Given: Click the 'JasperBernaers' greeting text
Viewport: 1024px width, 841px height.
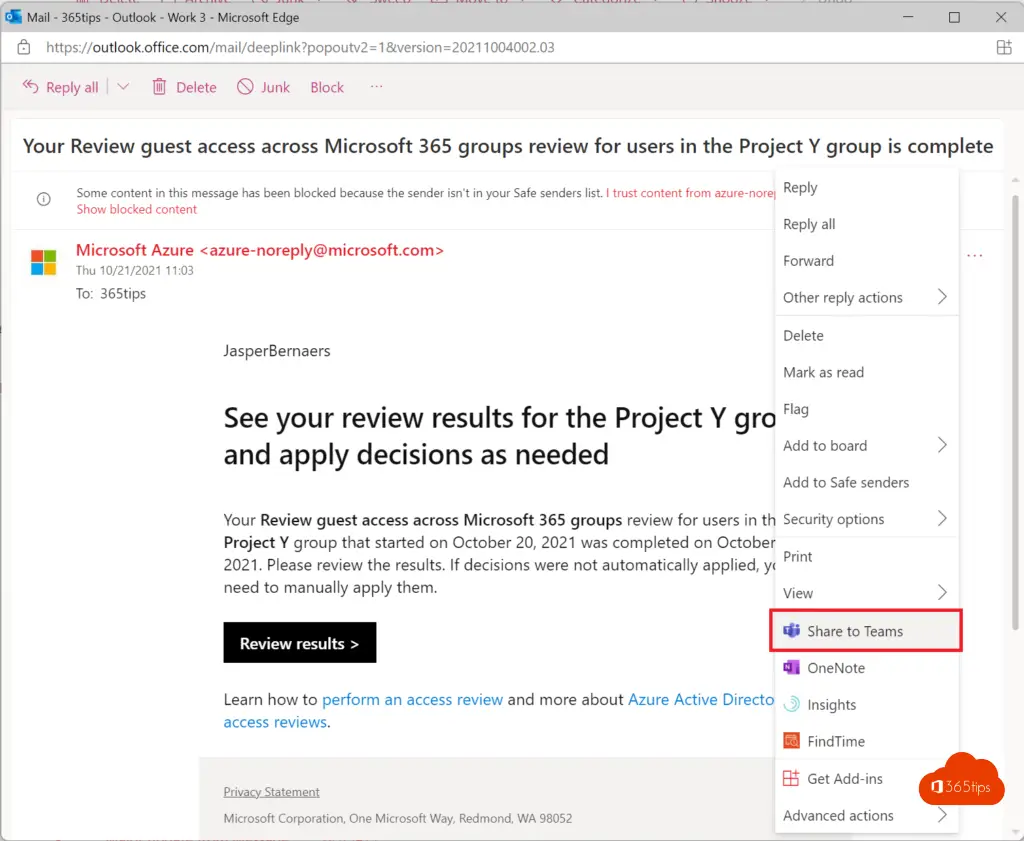Looking at the screenshot, I should (277, 351).
